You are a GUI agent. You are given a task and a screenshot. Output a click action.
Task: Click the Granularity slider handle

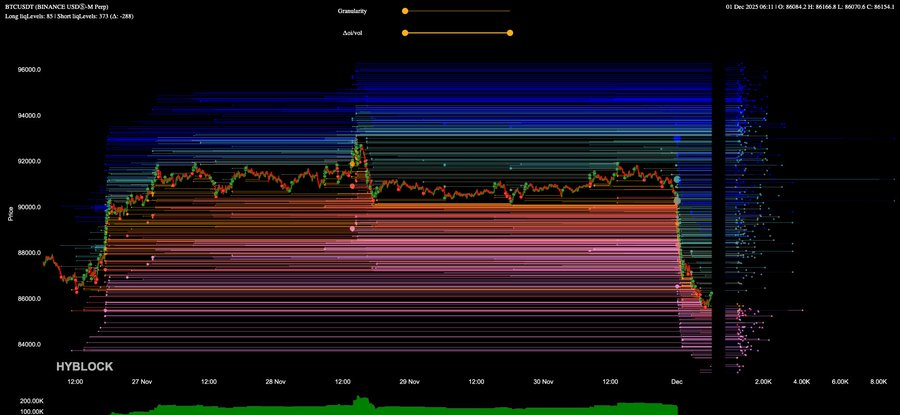(x=405, y=10)
